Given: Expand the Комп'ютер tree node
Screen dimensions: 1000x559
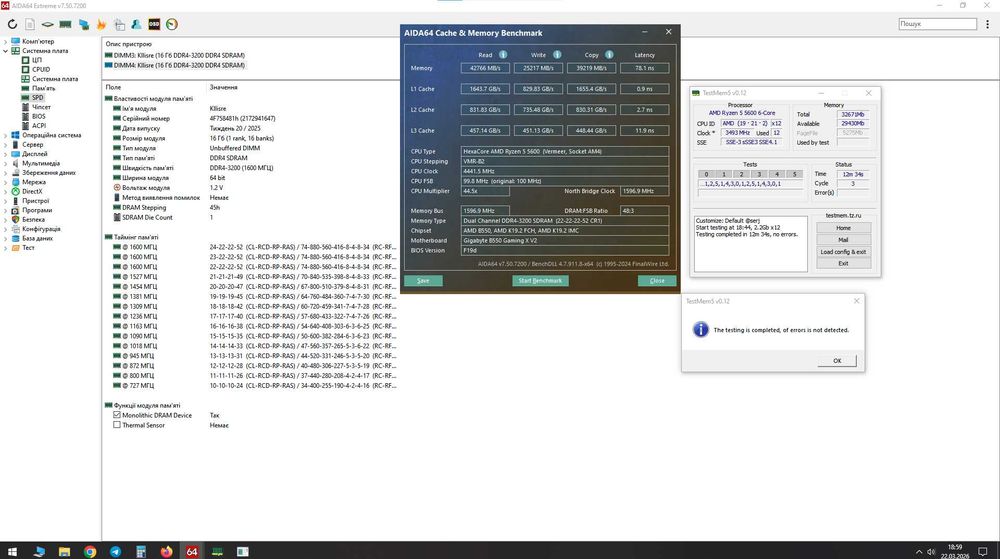Looking at the screenshot, I should click(6, 41).
